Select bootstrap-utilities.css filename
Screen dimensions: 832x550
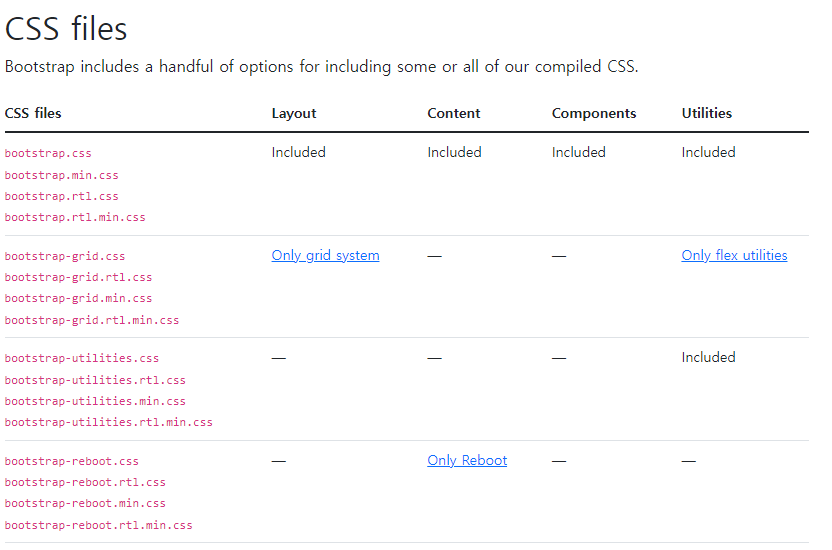82,359
